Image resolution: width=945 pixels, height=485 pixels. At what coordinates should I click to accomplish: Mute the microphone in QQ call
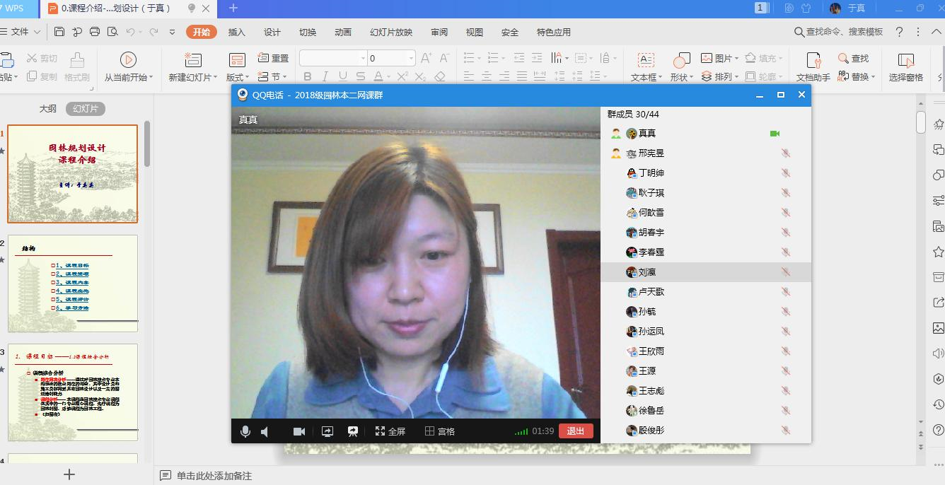point(245,431)
